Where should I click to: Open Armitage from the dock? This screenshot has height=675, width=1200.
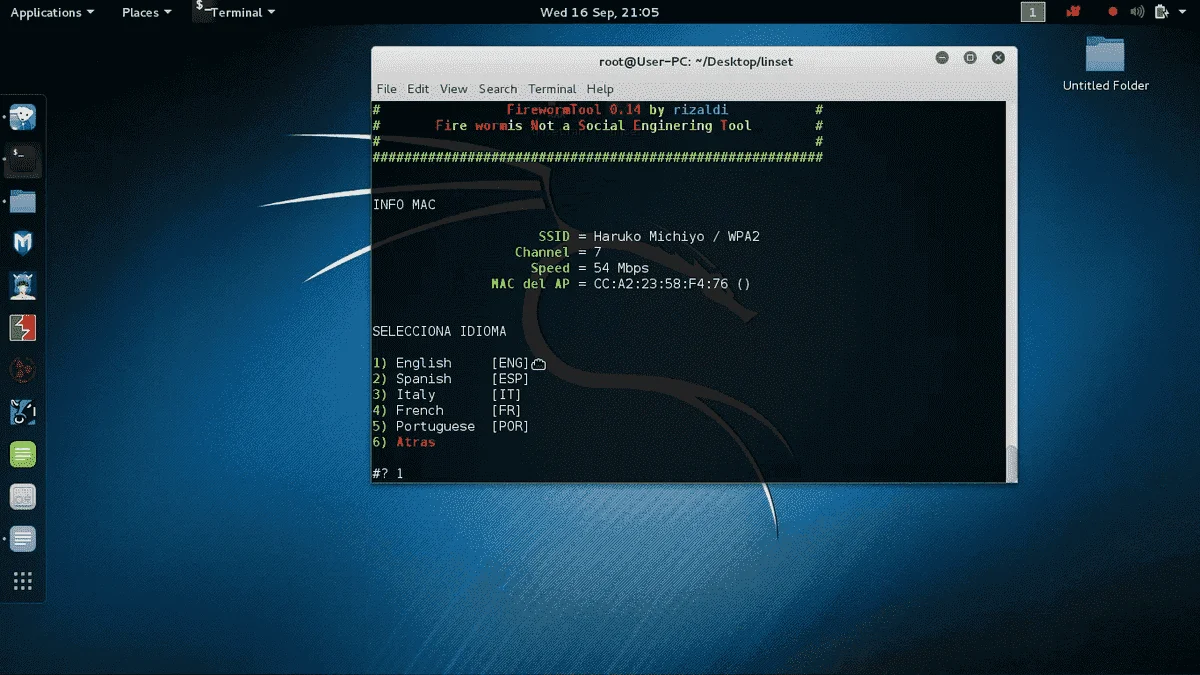click(x=23, y=286)
